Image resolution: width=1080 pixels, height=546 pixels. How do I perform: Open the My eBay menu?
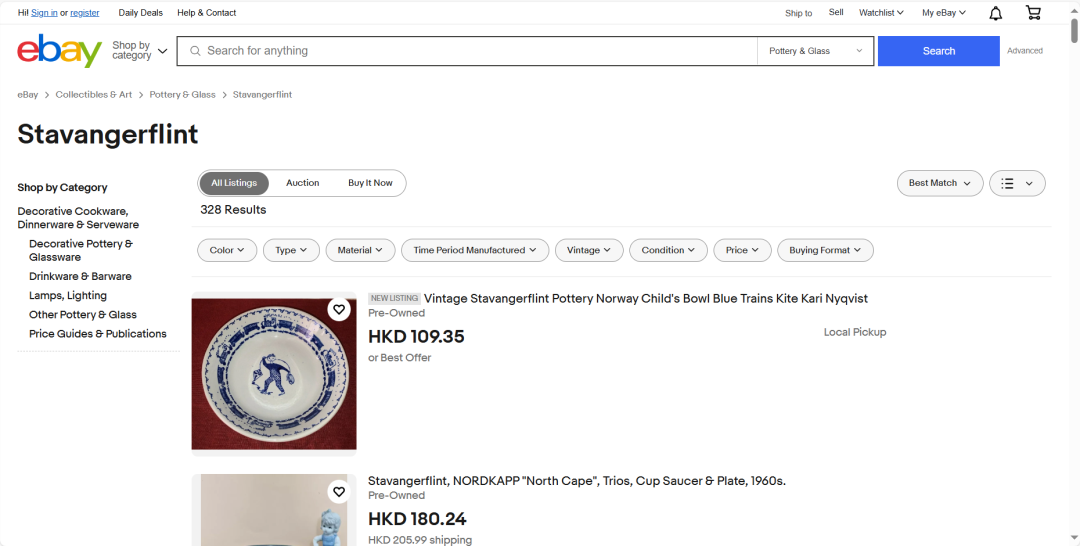pos(943,13)
